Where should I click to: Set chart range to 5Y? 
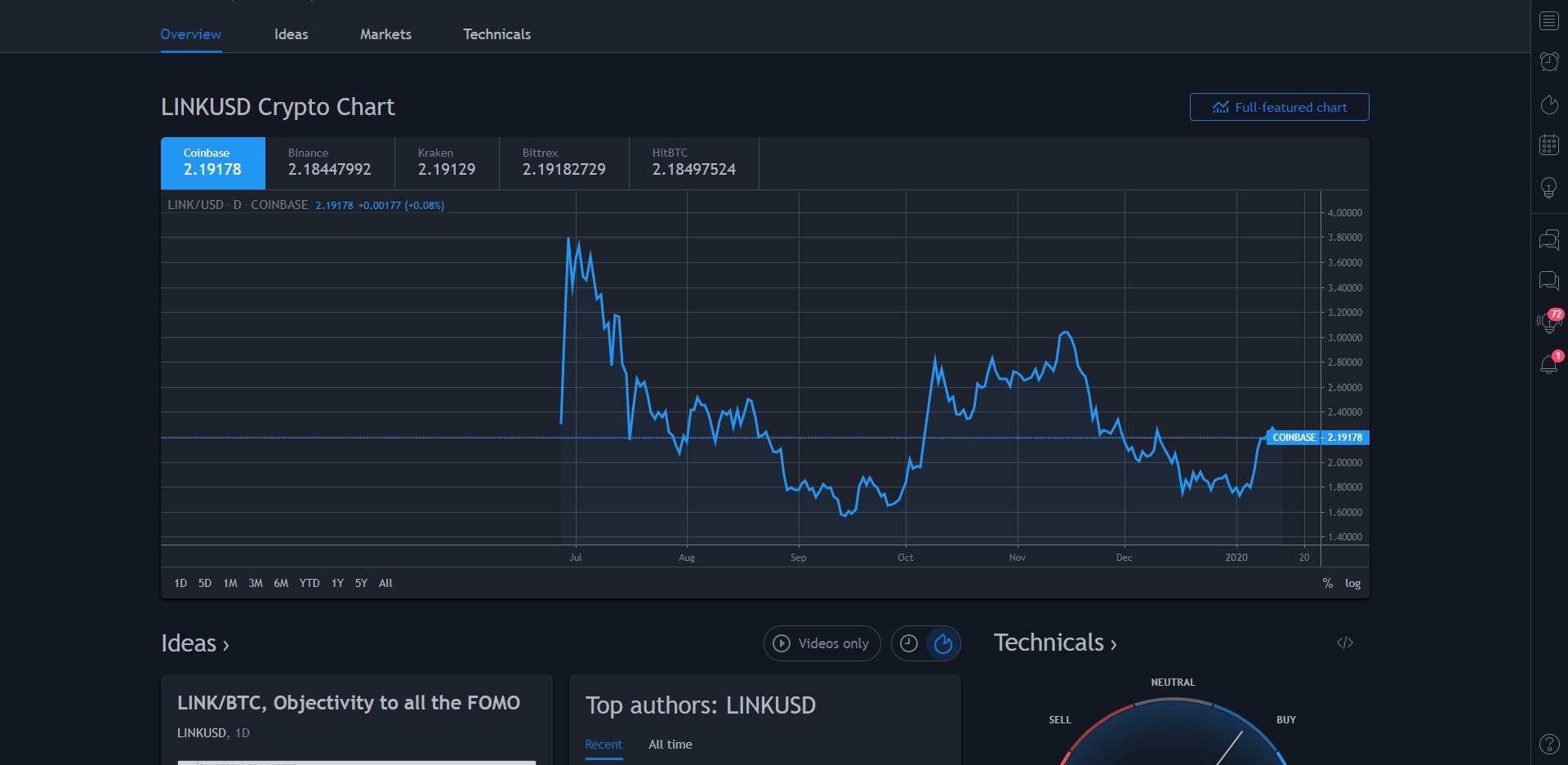coord(361,583)
